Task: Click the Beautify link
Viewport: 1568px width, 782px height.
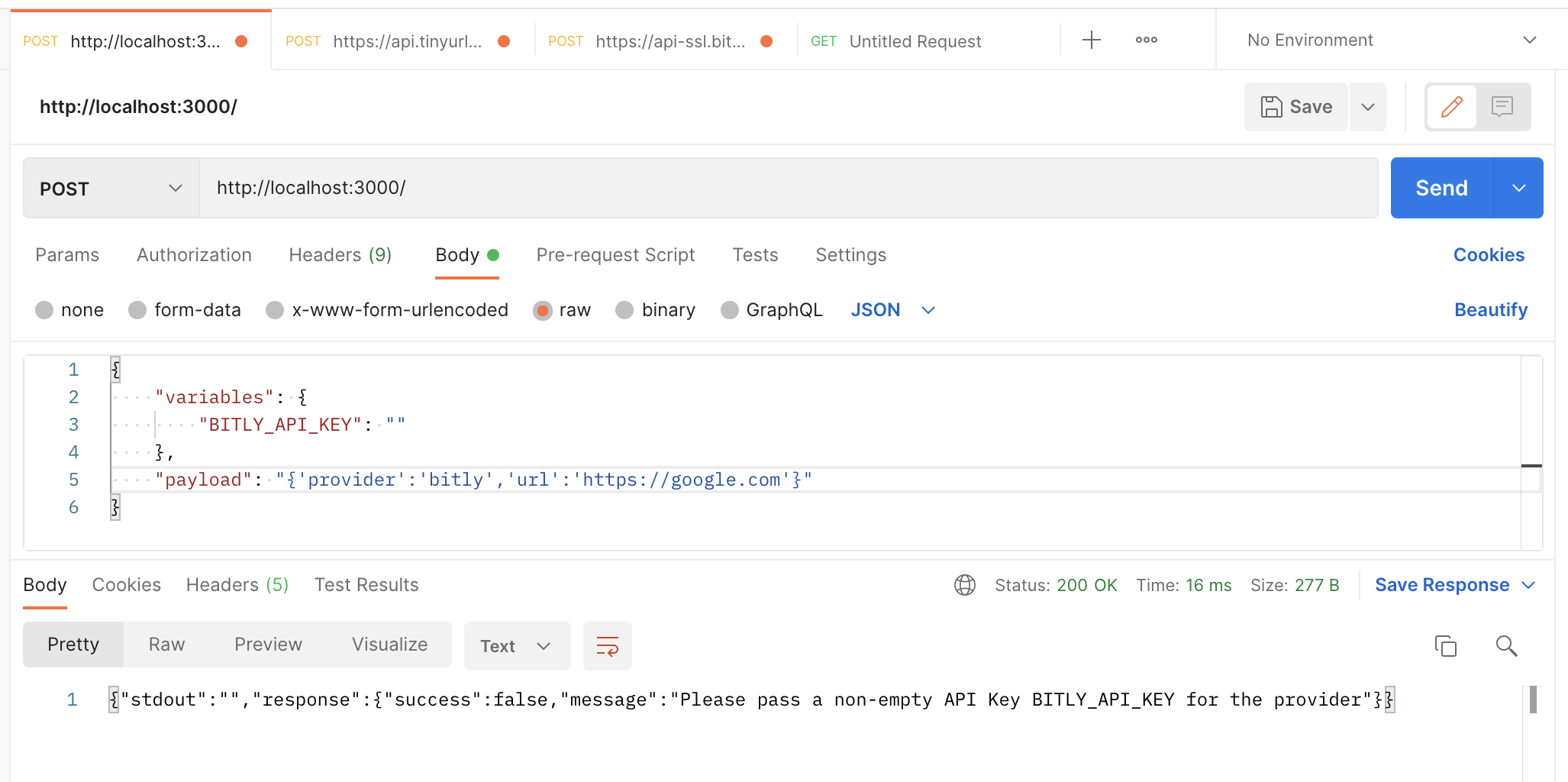Action: click(1490, 310)
